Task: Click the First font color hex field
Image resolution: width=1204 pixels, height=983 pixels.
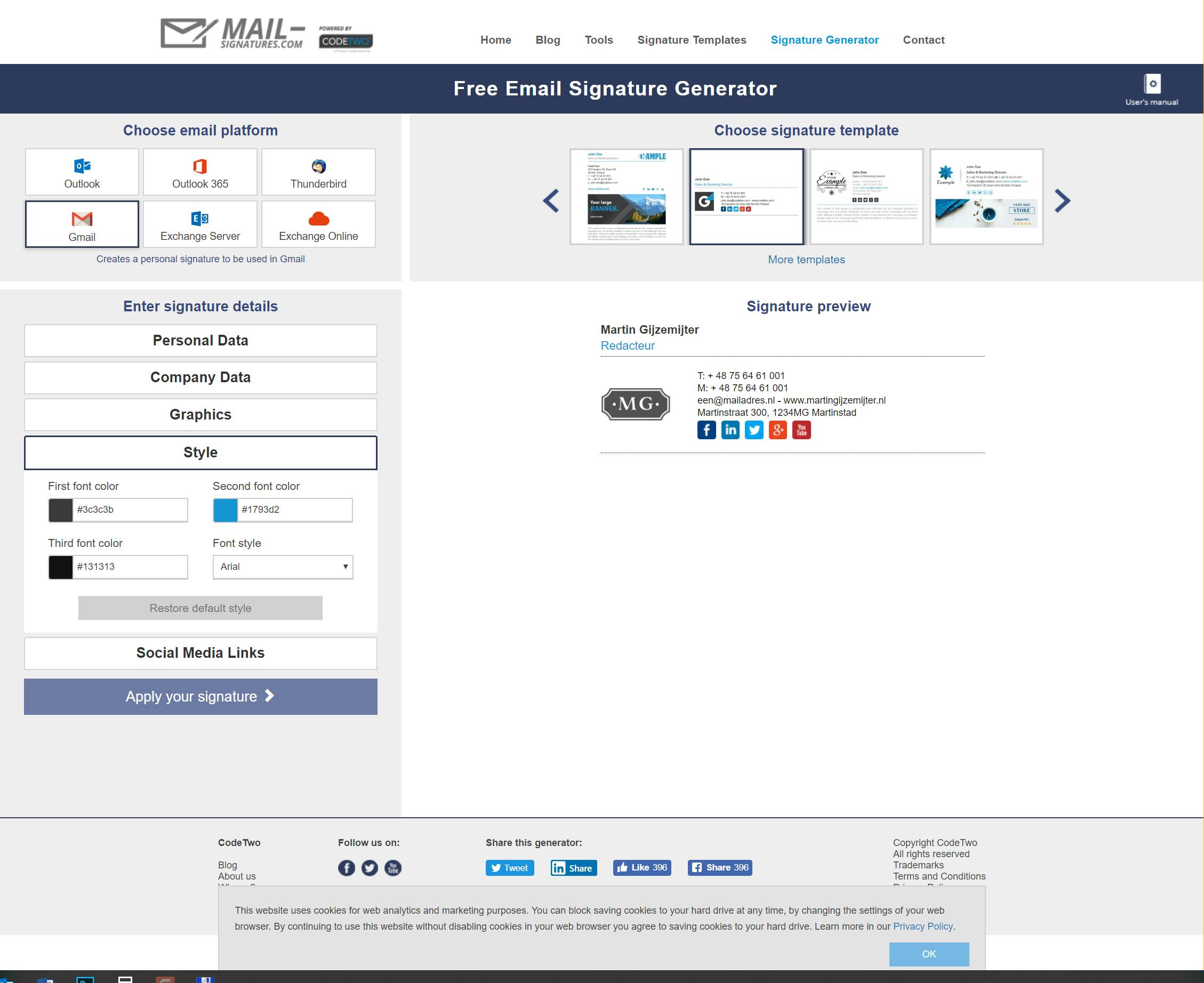Action: (130, 510)
